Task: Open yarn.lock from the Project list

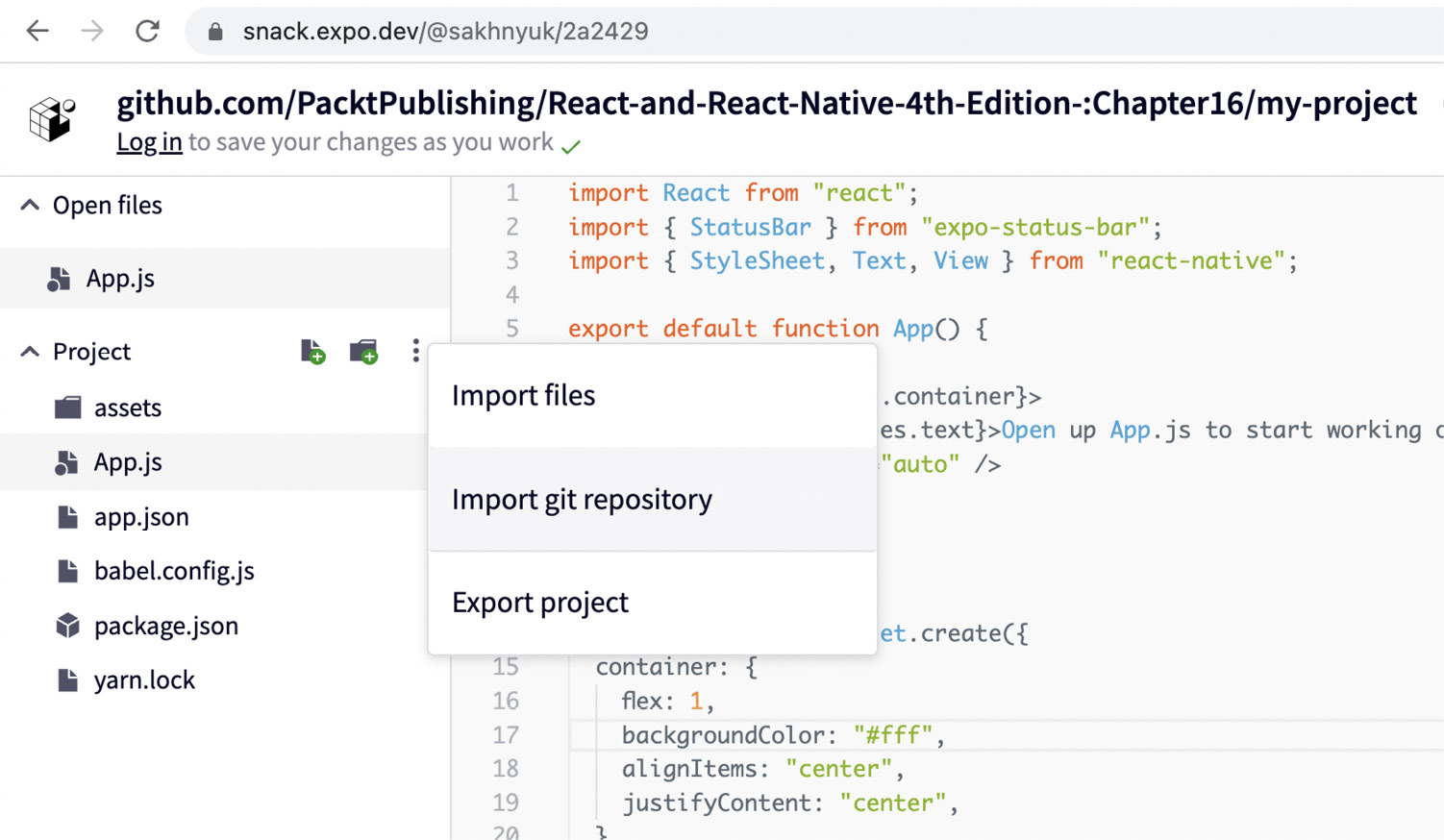Action: point(145,679)
